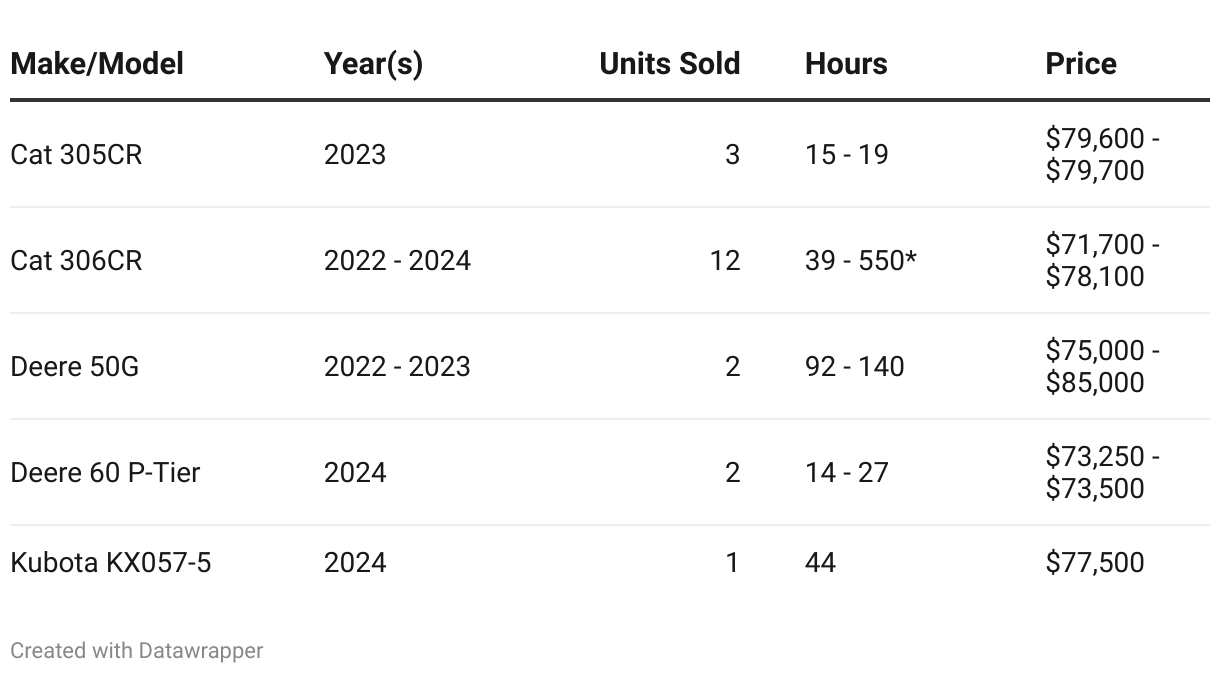Viewport: 1220px width, 674px height.
Task: Click the 12 units sold value
Action: tap(725, 261)
